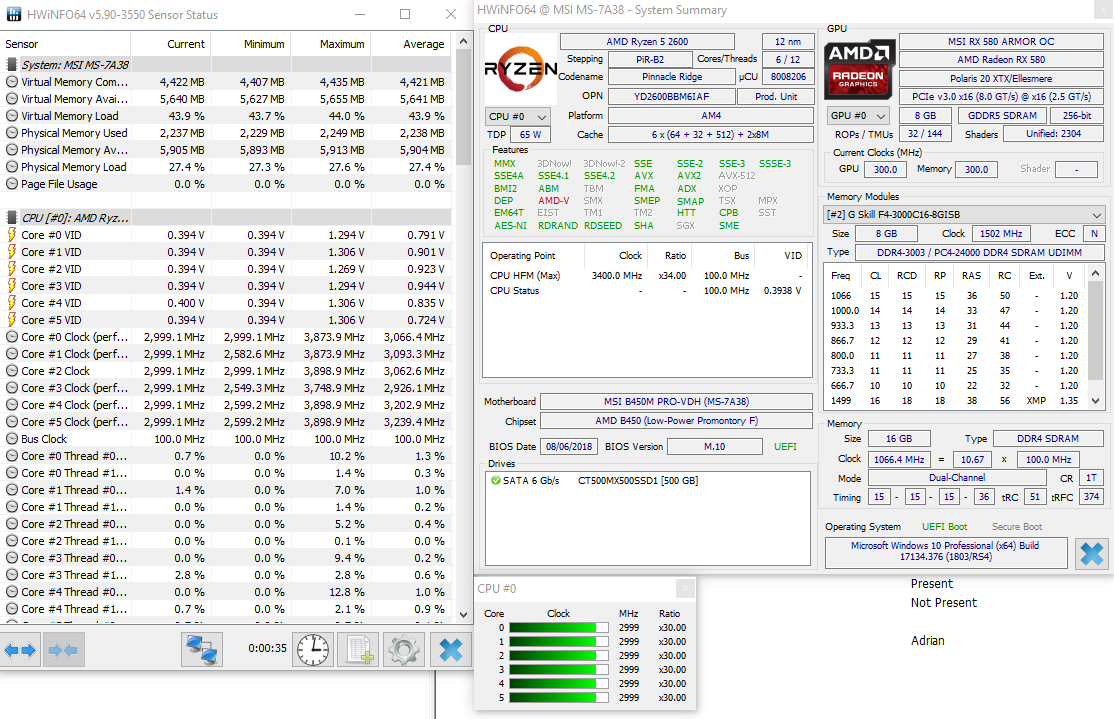The width and height of the screenshot is (1114, 719).
Task: Click the Core 5 clock green bar
Action: [x=558, y=698]
